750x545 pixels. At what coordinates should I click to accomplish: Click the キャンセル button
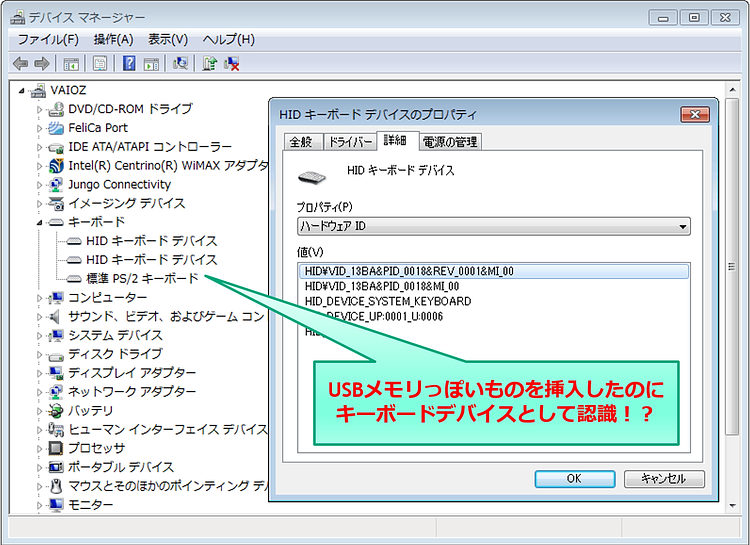pos(664,479)
